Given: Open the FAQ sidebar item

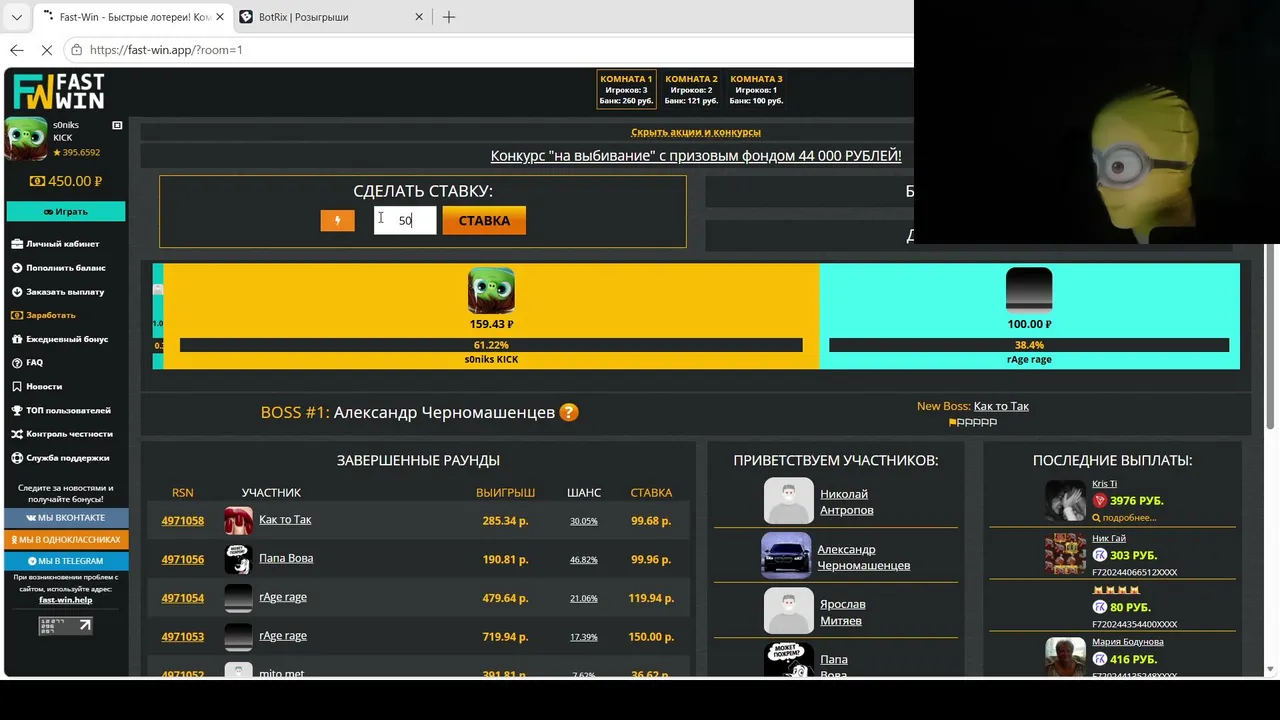Looking at the screenshot, I should coord(27,363).
